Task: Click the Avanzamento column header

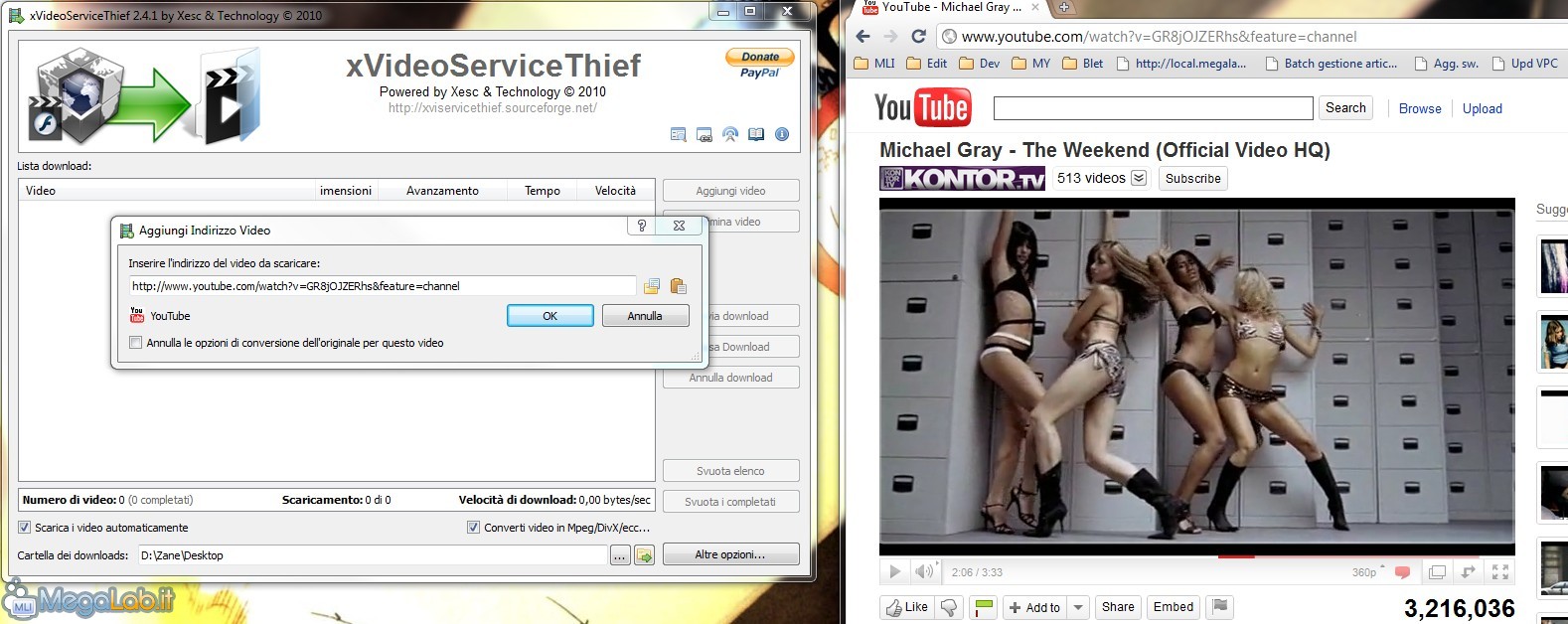Action: [442, 191]
